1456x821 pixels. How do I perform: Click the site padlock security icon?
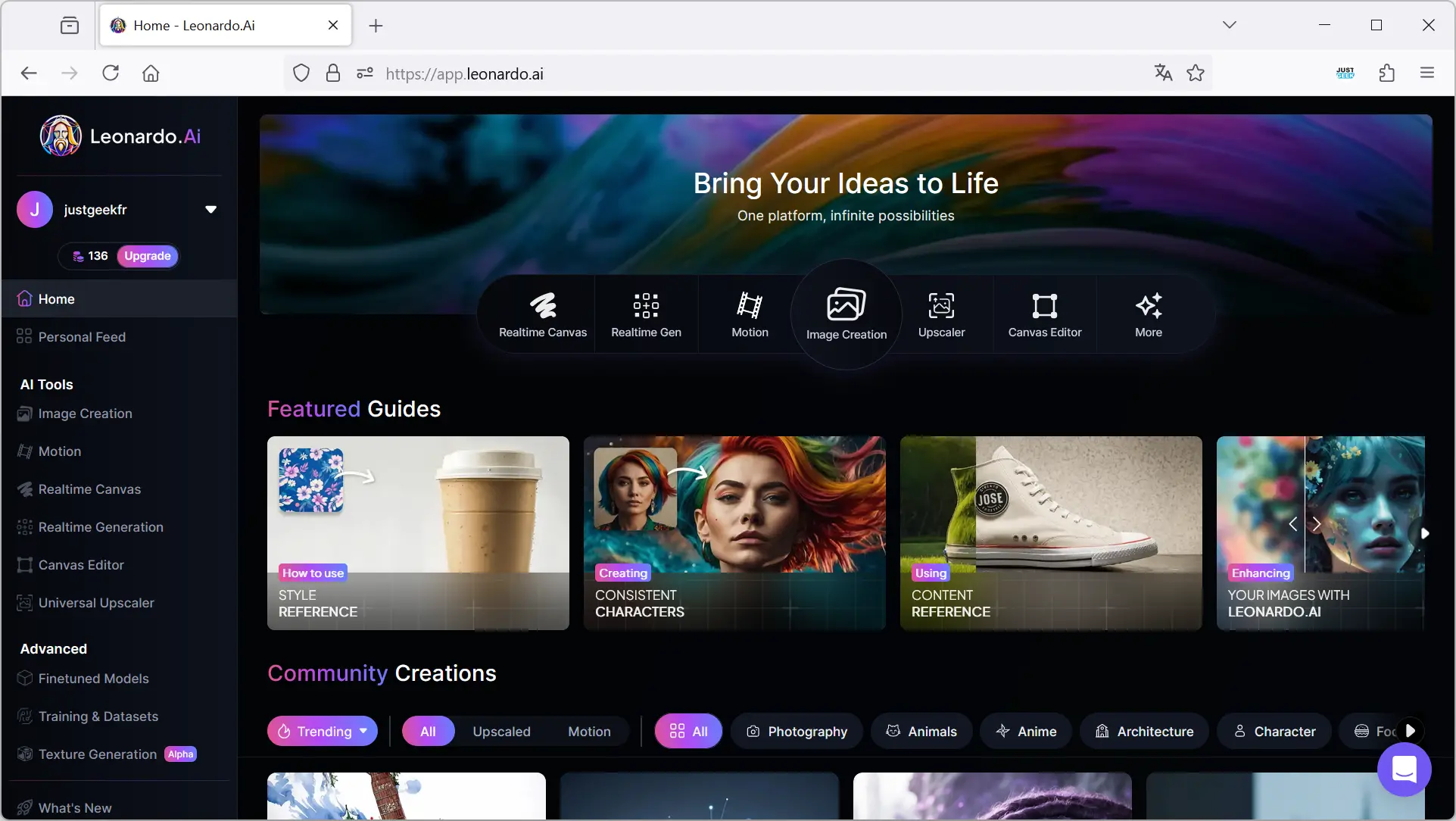(332, 73)
